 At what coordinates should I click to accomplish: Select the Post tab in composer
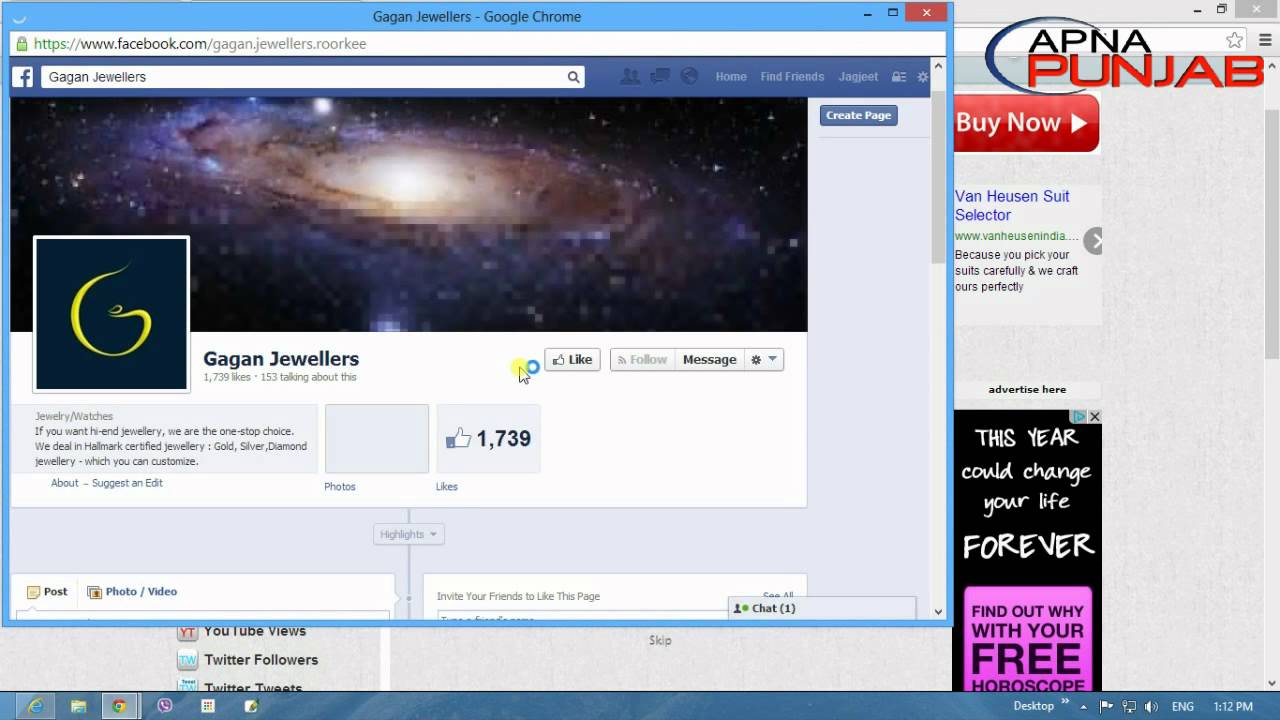pos(47,592)
